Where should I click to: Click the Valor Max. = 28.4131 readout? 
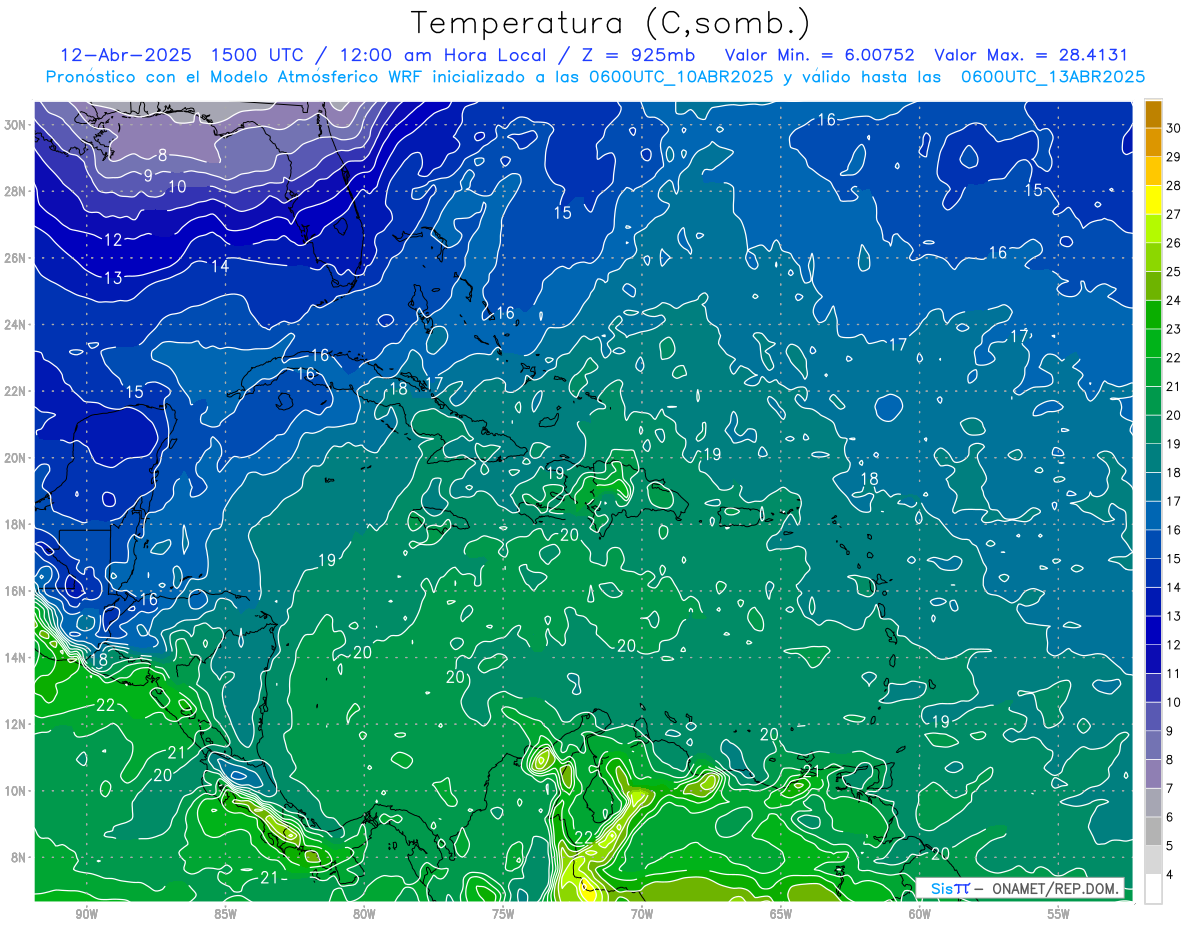[1031, 55]
